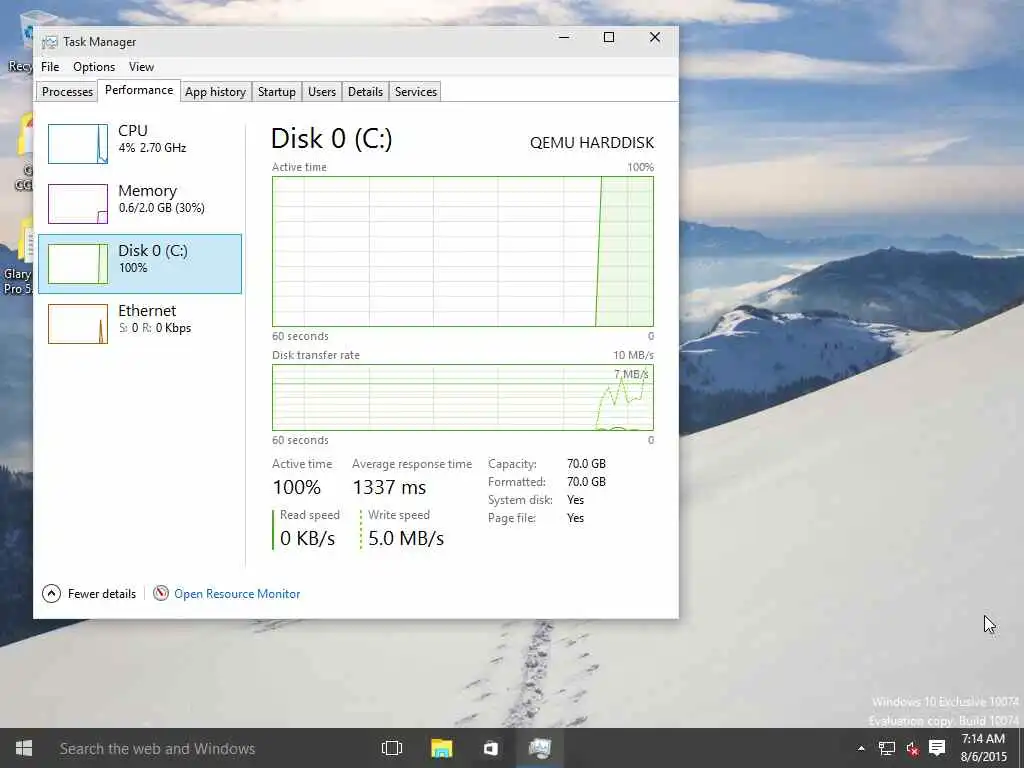Screen dimensions: 1024x768
Task: Click the 5.0 MB/s write speed value
Action: click(x=406, y=538)
